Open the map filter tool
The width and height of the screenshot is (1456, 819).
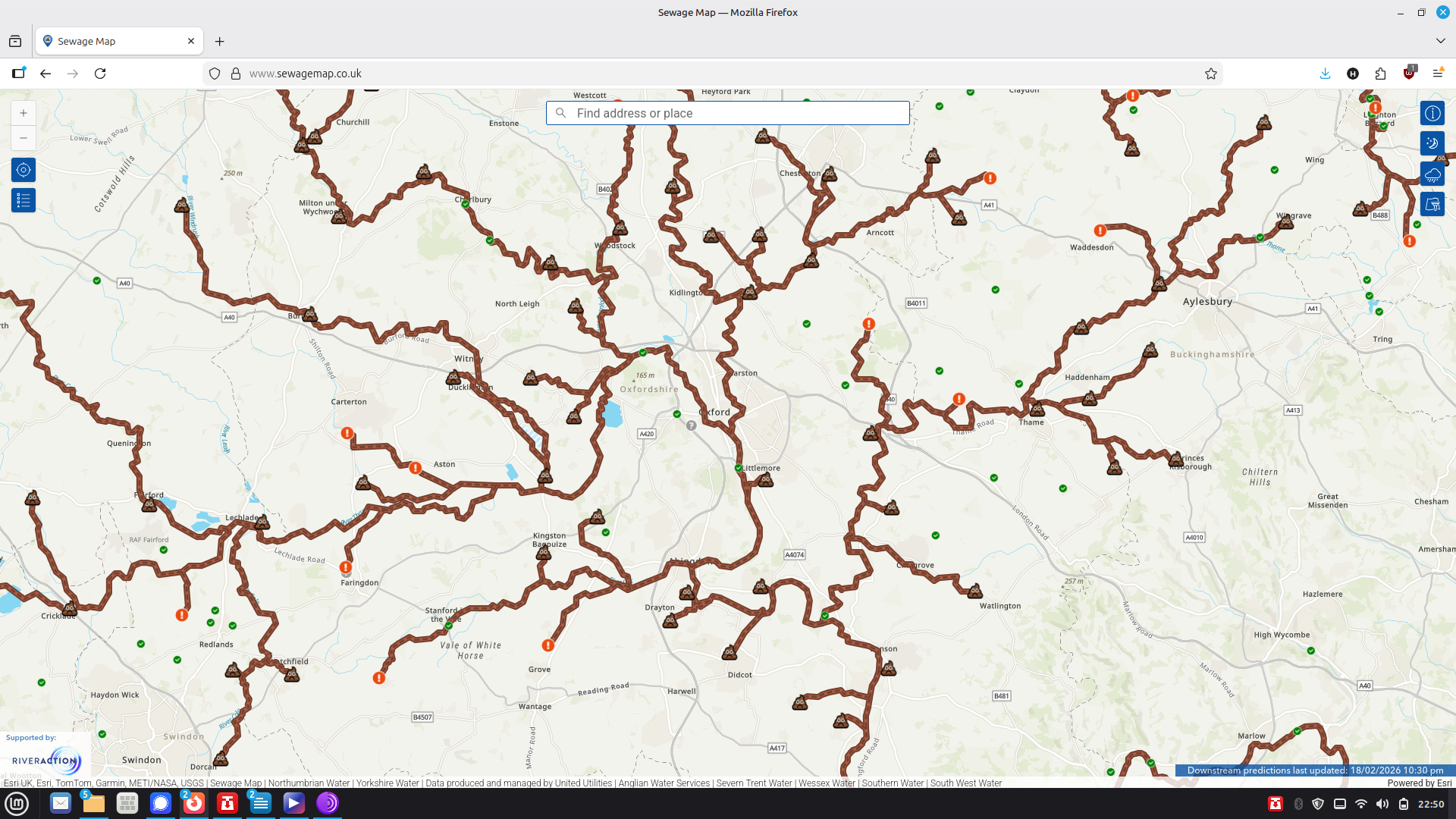[1432, 204]
